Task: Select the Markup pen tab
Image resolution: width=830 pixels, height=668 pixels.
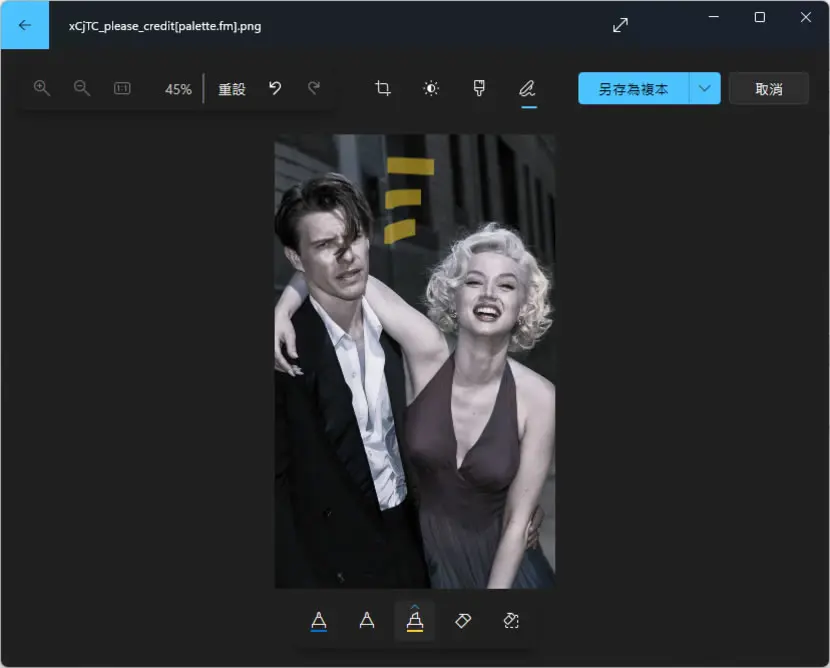Action: pos(527,88)
